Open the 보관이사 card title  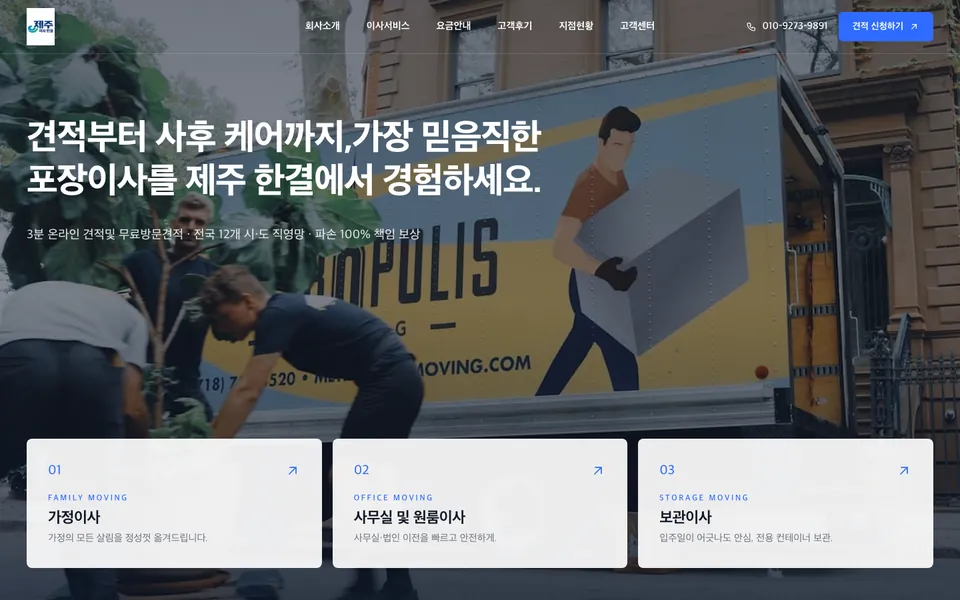pyautogui.click(x=685, y=517)
